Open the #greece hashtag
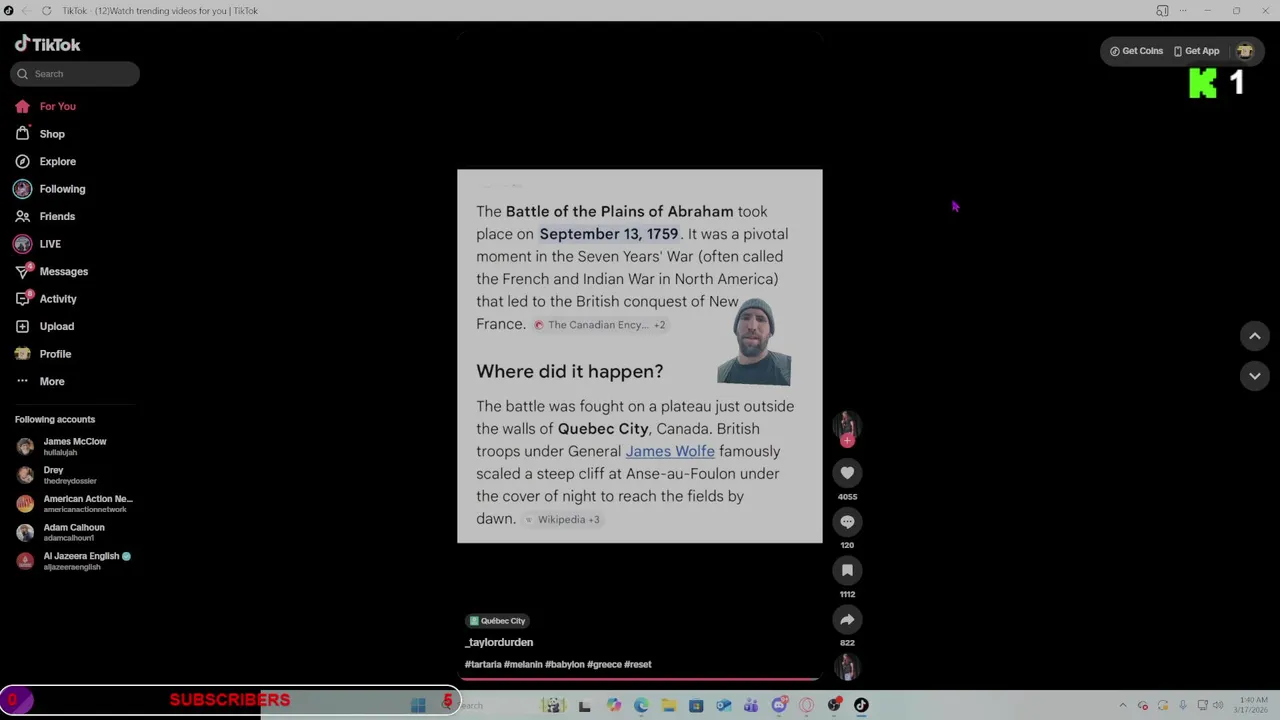Viewport: 1280px width, 720px height. pos(604,664)
